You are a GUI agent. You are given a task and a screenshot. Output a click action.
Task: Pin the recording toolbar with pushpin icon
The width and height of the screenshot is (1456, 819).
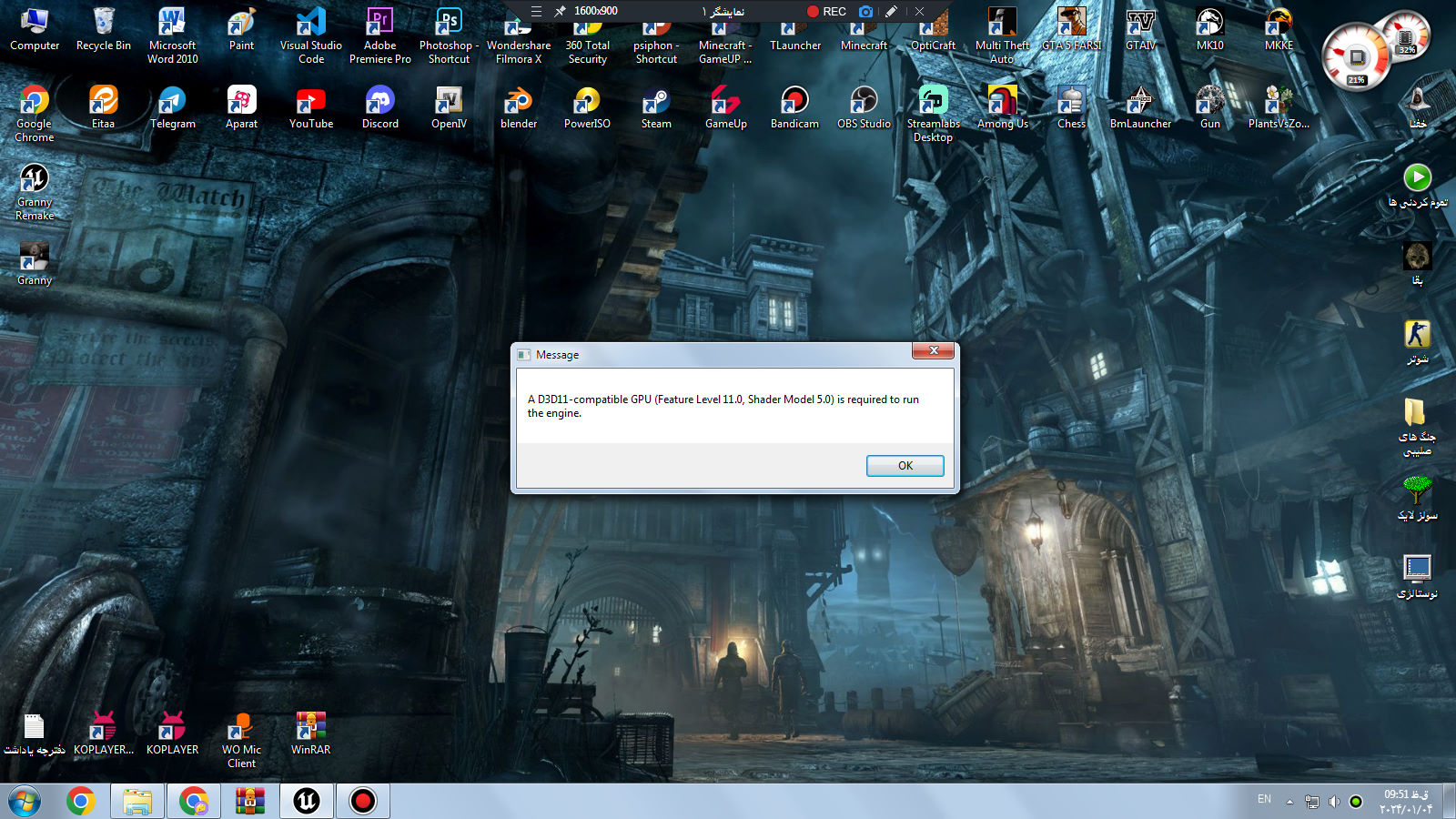coord(560,12)
